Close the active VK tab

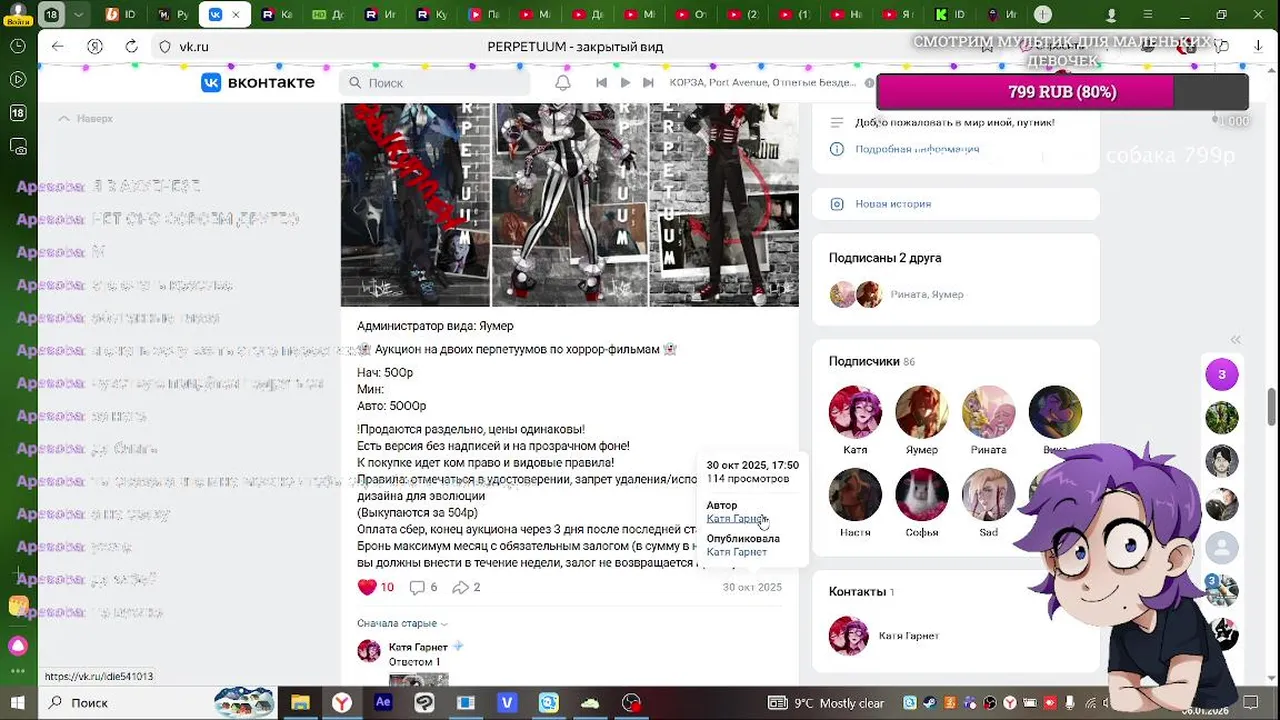[236, 15]
